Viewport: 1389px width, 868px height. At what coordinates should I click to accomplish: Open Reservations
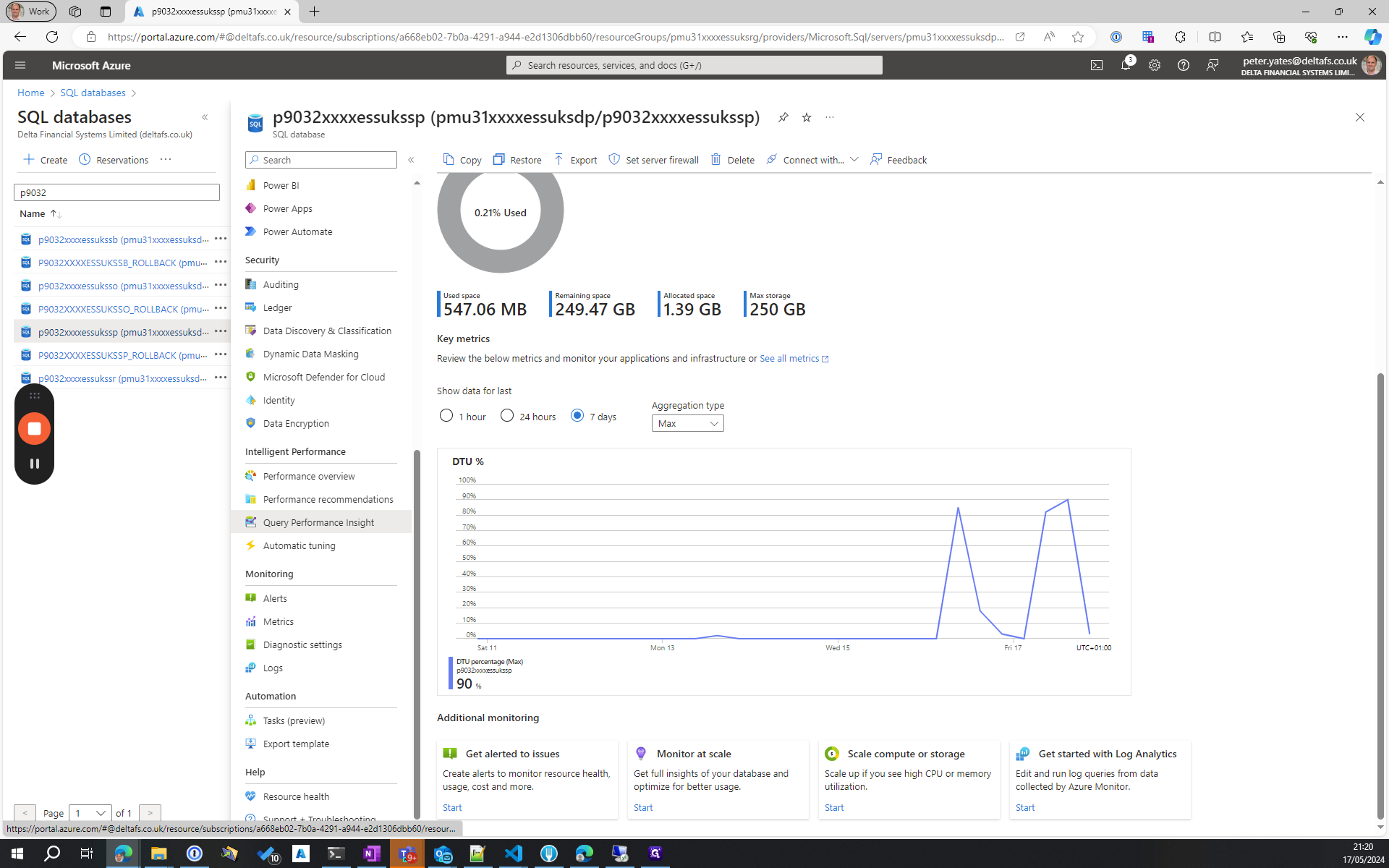point(114,160)
